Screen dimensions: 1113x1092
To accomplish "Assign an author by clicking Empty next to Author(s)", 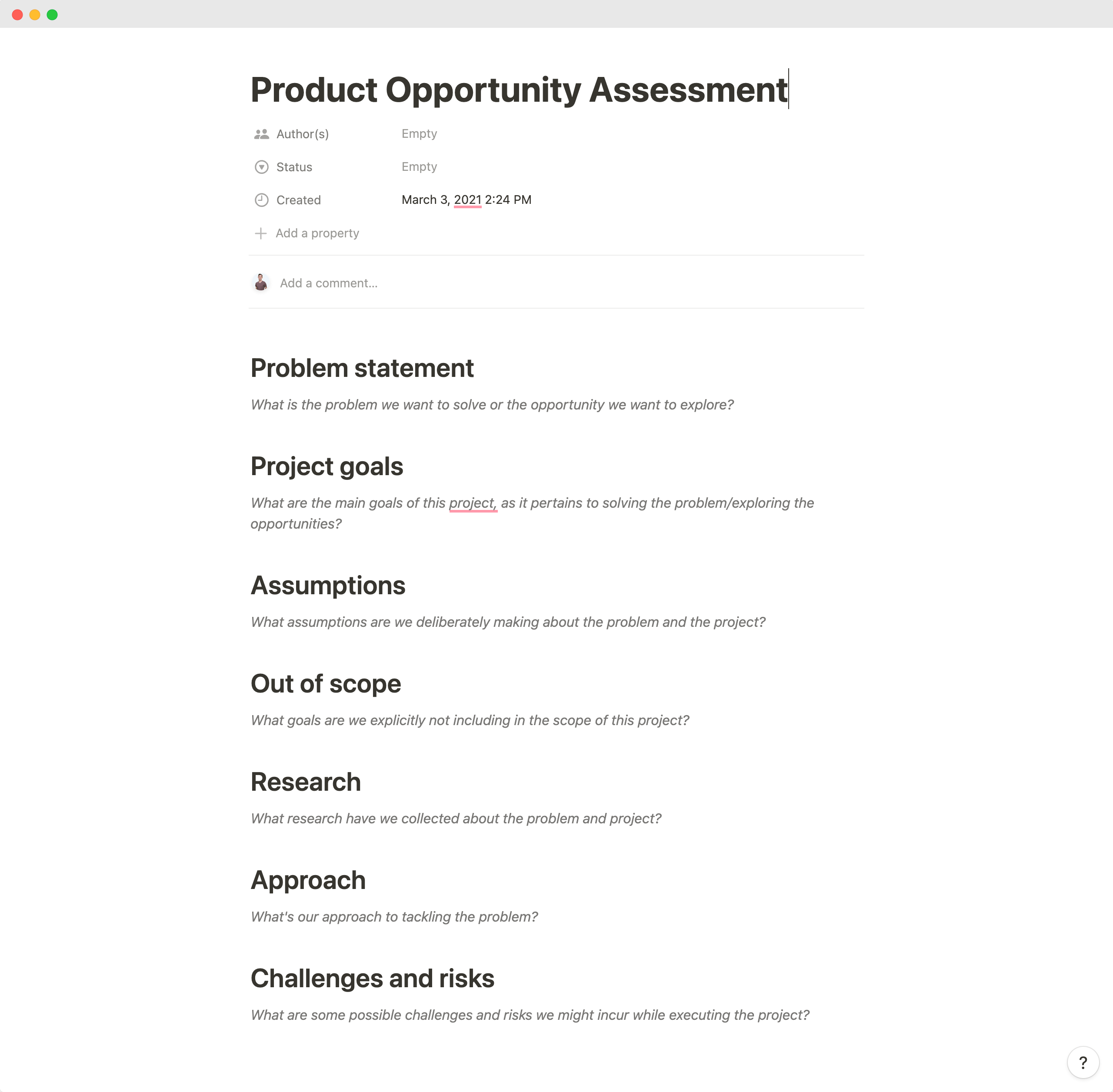I will [419, 133].
